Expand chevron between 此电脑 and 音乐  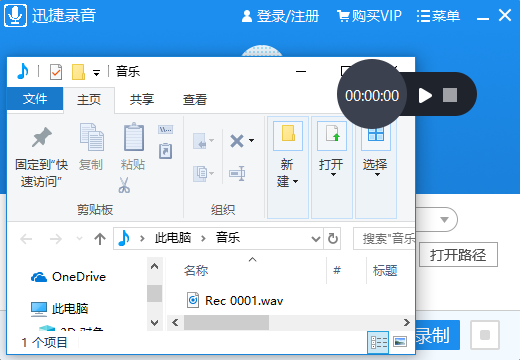(x=203, y=238)
